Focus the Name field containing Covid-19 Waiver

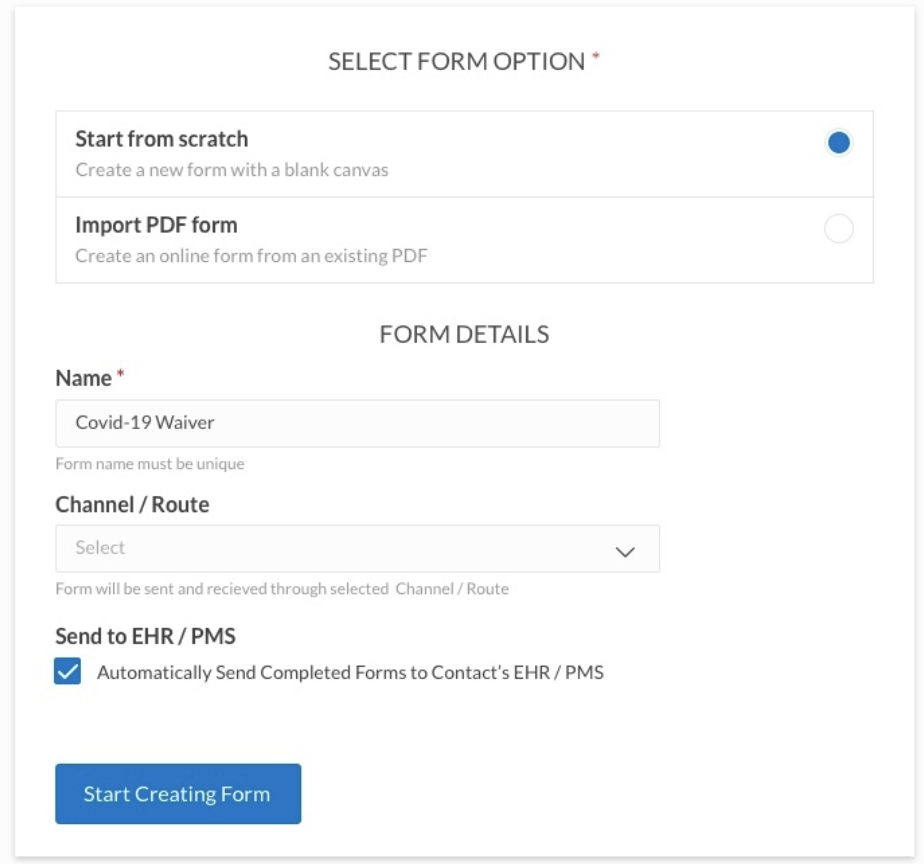coord(357,423)
